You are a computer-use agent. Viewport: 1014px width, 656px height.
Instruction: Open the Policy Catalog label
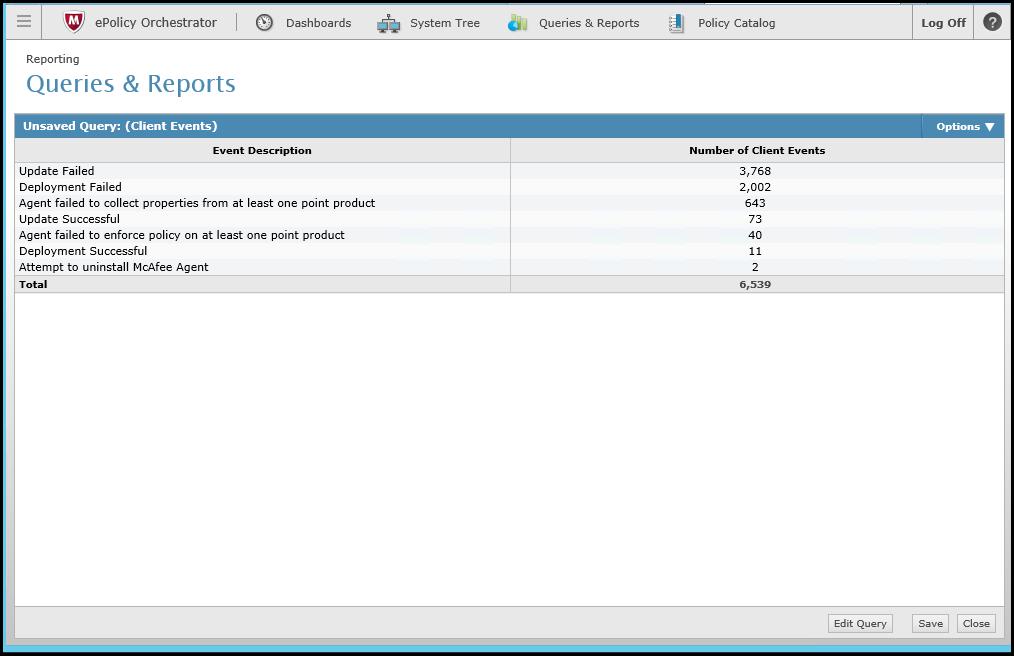pyautogui.click(x=737, y=23)
